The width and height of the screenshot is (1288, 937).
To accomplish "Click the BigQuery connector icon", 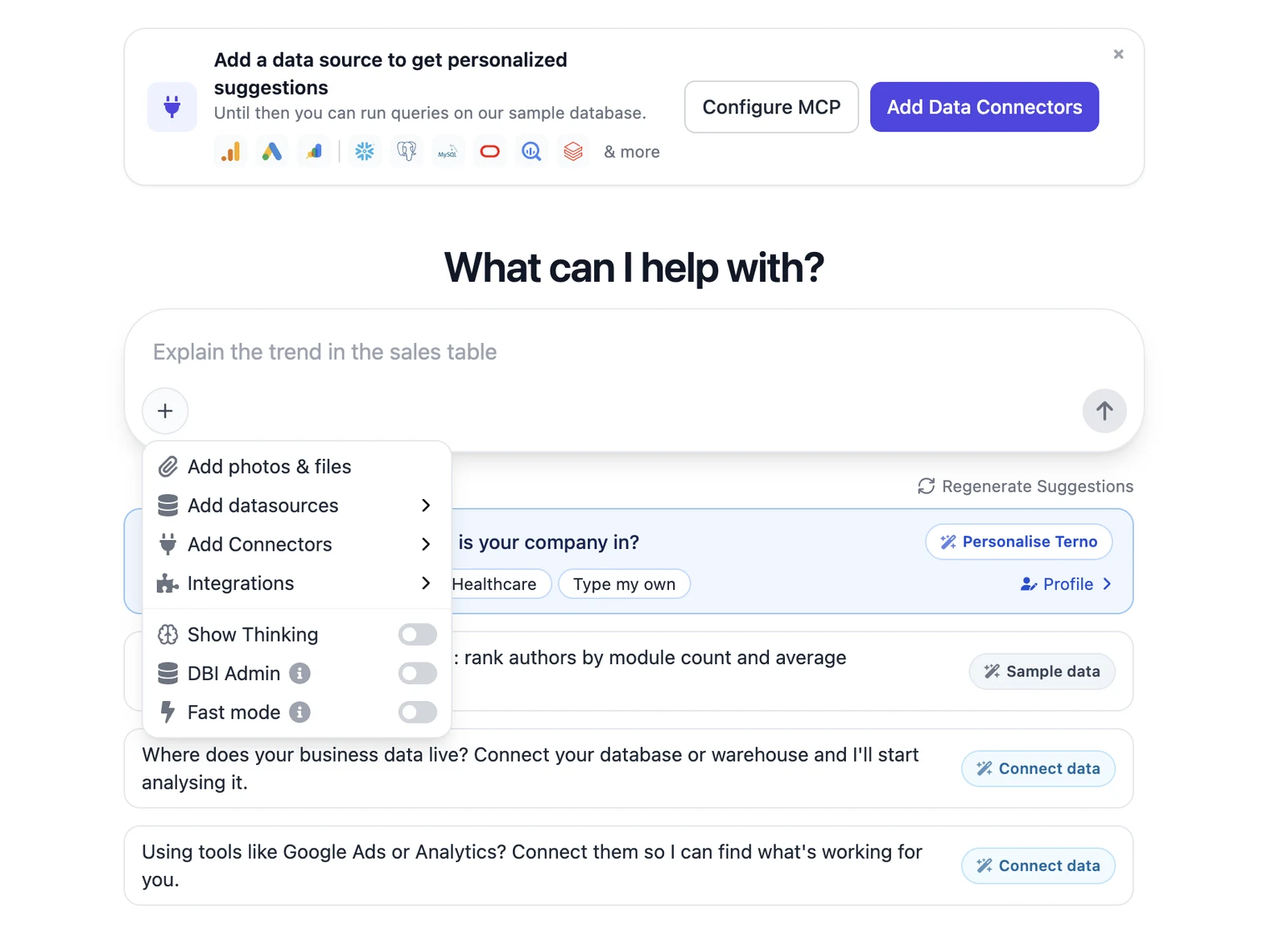I will coord(531,151).
